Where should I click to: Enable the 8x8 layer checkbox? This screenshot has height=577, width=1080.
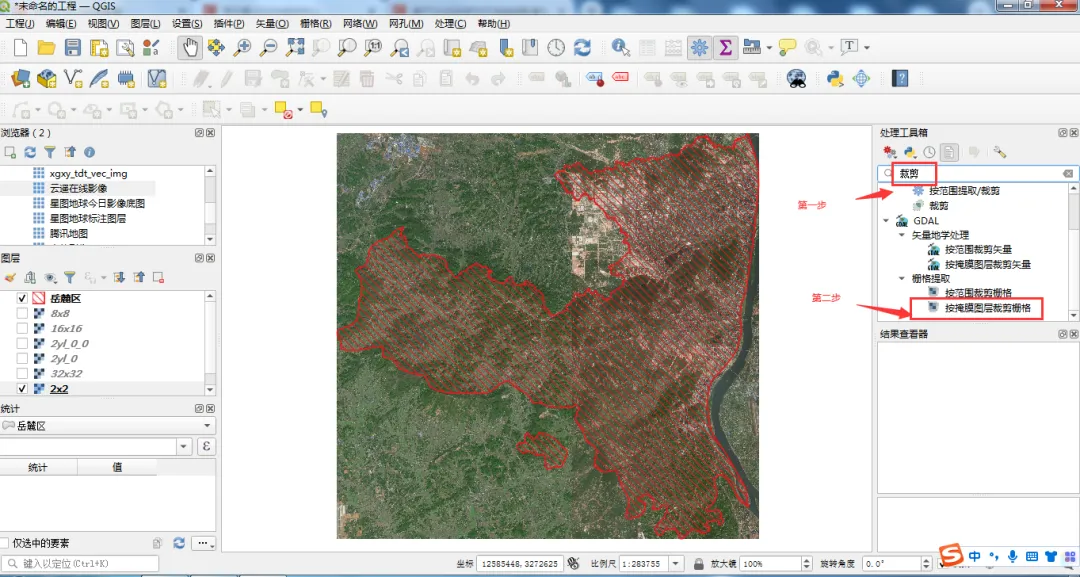point(22,313)
